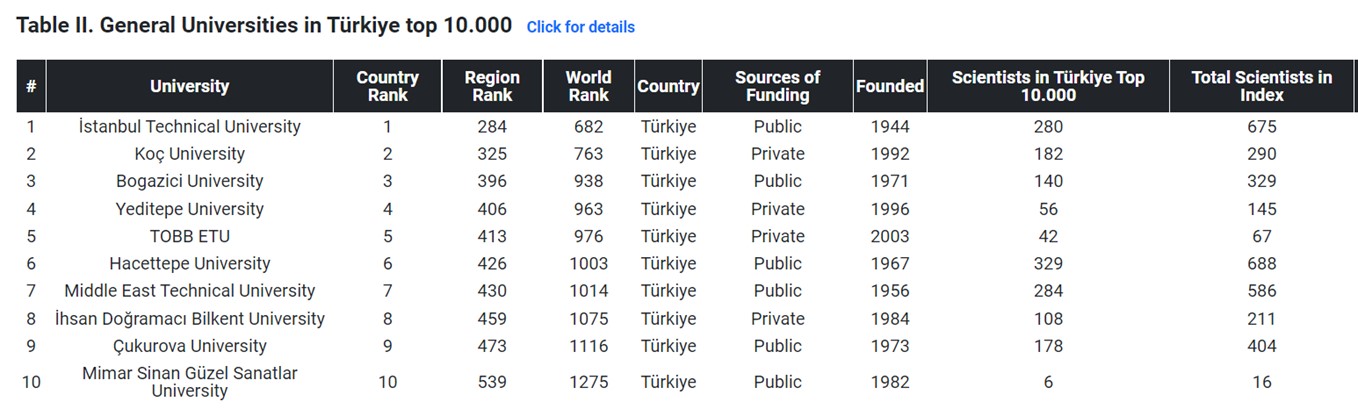Sort by Region Rank column header
1358x409 pixels.
coord(492,86)
